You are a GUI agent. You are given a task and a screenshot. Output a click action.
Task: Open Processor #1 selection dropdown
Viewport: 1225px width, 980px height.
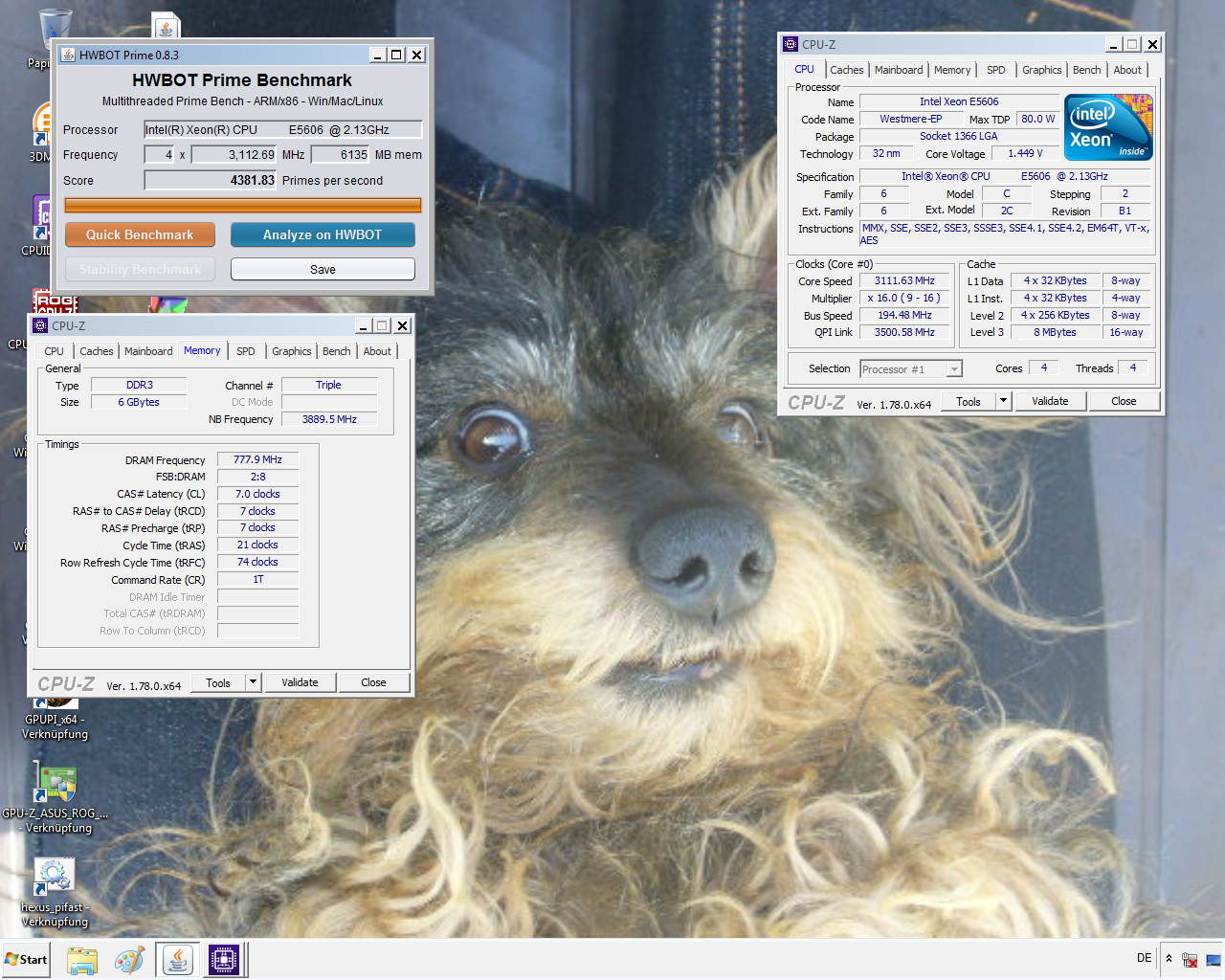point(911,369)
